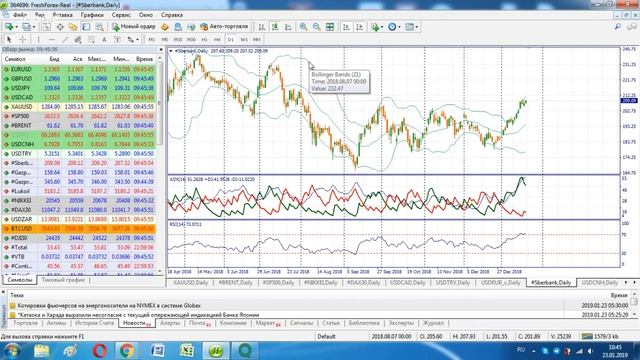Open the Strategy Tester icon
The height and width of the screenshot is (360, 640).
pyautogui.click(x=99, y=27)
